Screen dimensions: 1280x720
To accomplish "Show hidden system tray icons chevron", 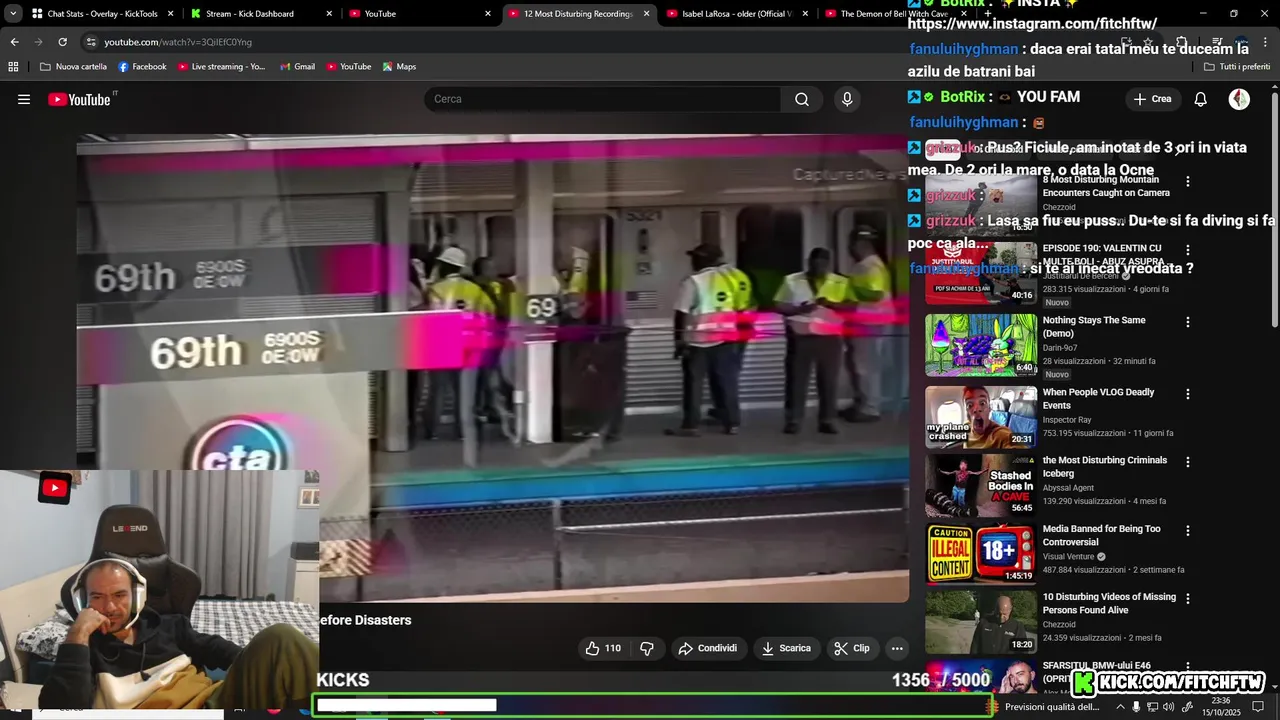I will point(1120,707).
